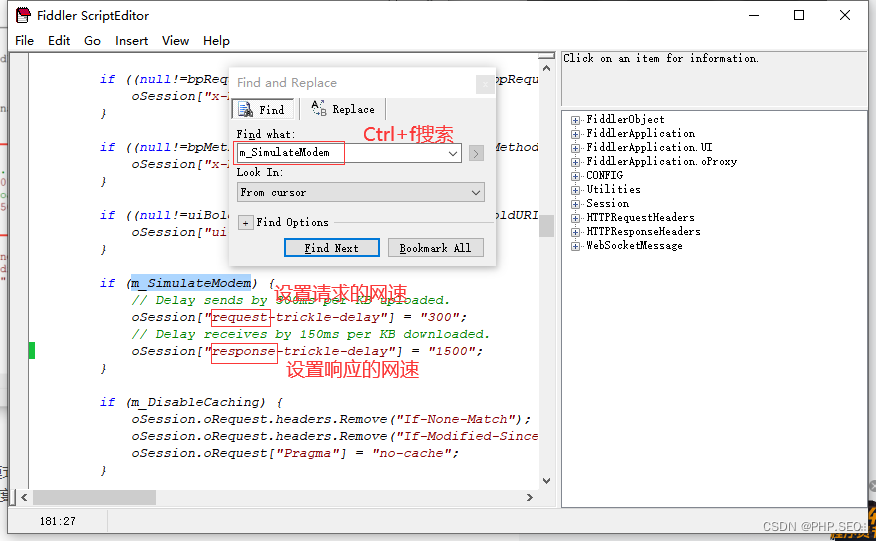The image size is (876, 541).
Task: Minimize the Fiddler ScriptEditor window
Action: pos(754,15)
